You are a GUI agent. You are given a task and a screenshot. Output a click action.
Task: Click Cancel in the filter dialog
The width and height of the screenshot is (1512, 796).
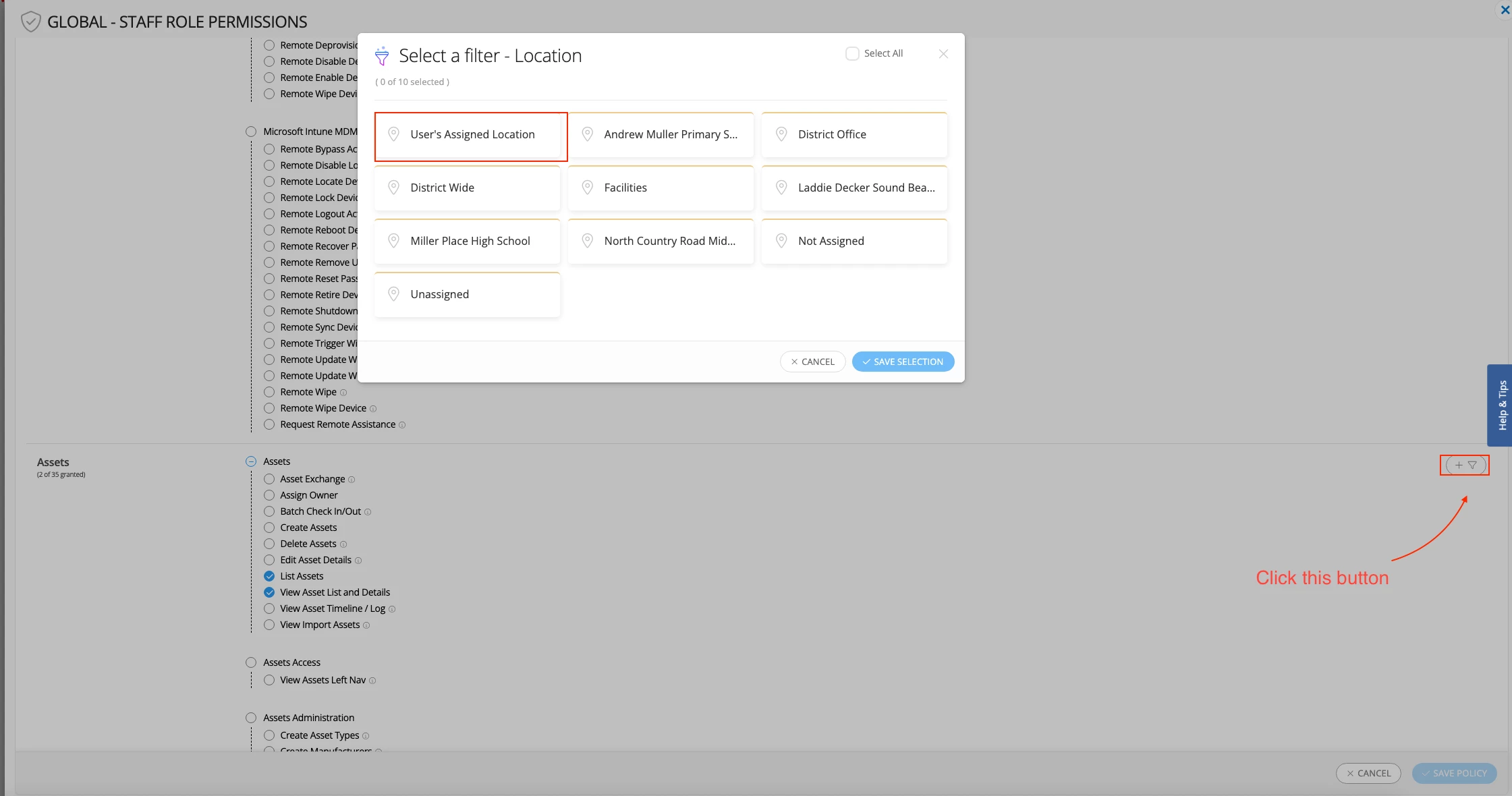tap(812, 362)
